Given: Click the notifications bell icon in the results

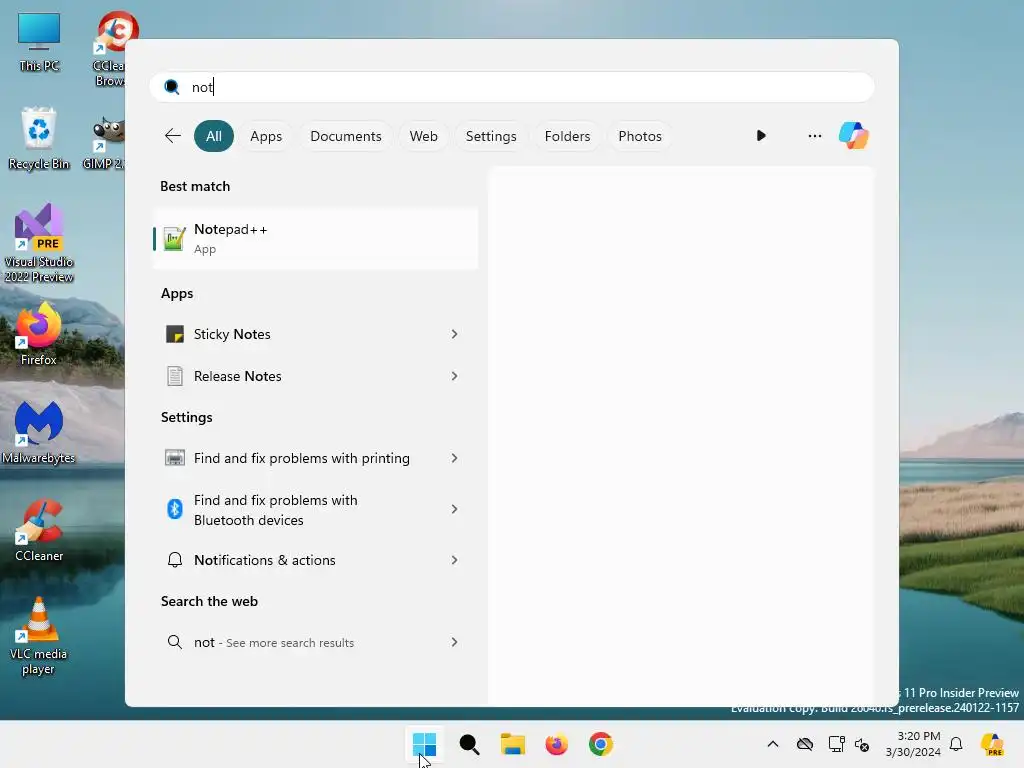Looking at the screenshot, I should 174,560.
